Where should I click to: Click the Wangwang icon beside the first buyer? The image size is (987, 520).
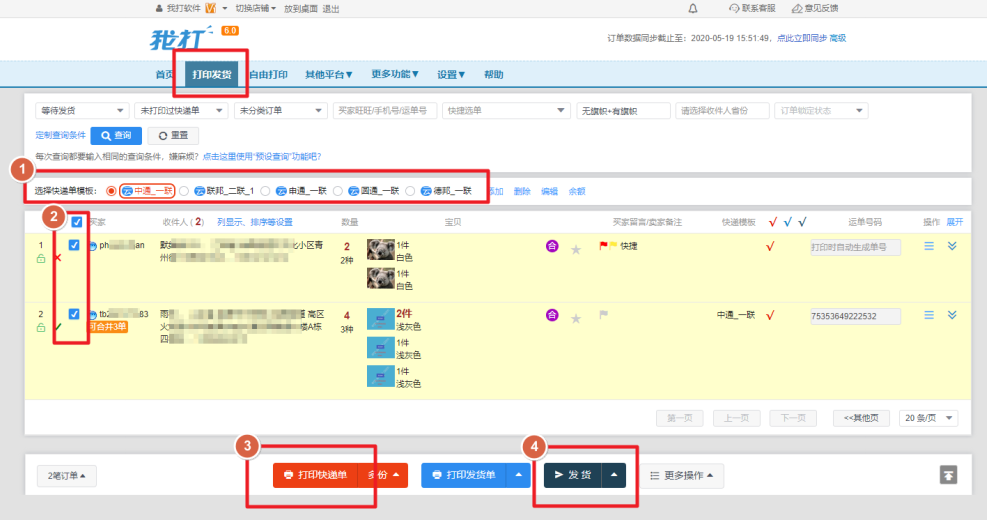tap(93, 246)
